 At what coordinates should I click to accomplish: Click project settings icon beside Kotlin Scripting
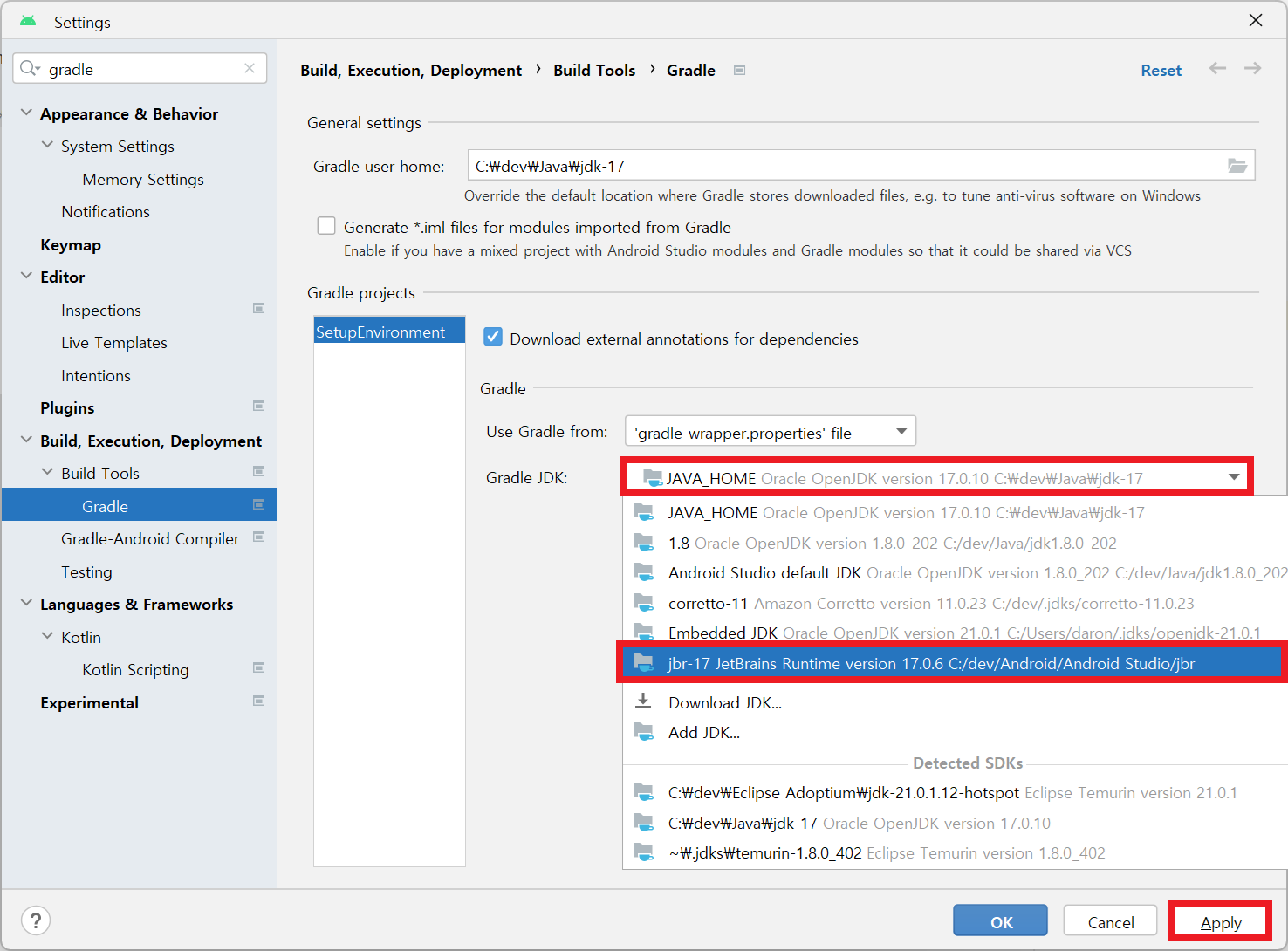pos(258,667)
